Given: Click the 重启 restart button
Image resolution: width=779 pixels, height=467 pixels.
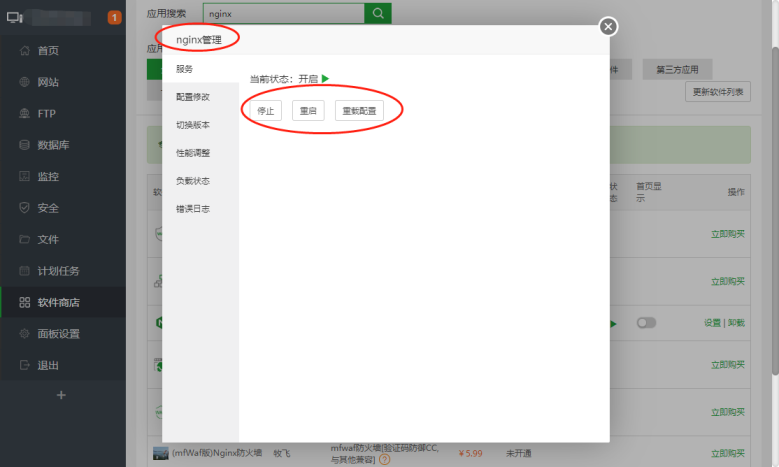Looking at the screenshot, I should click(x=308, y=111).
